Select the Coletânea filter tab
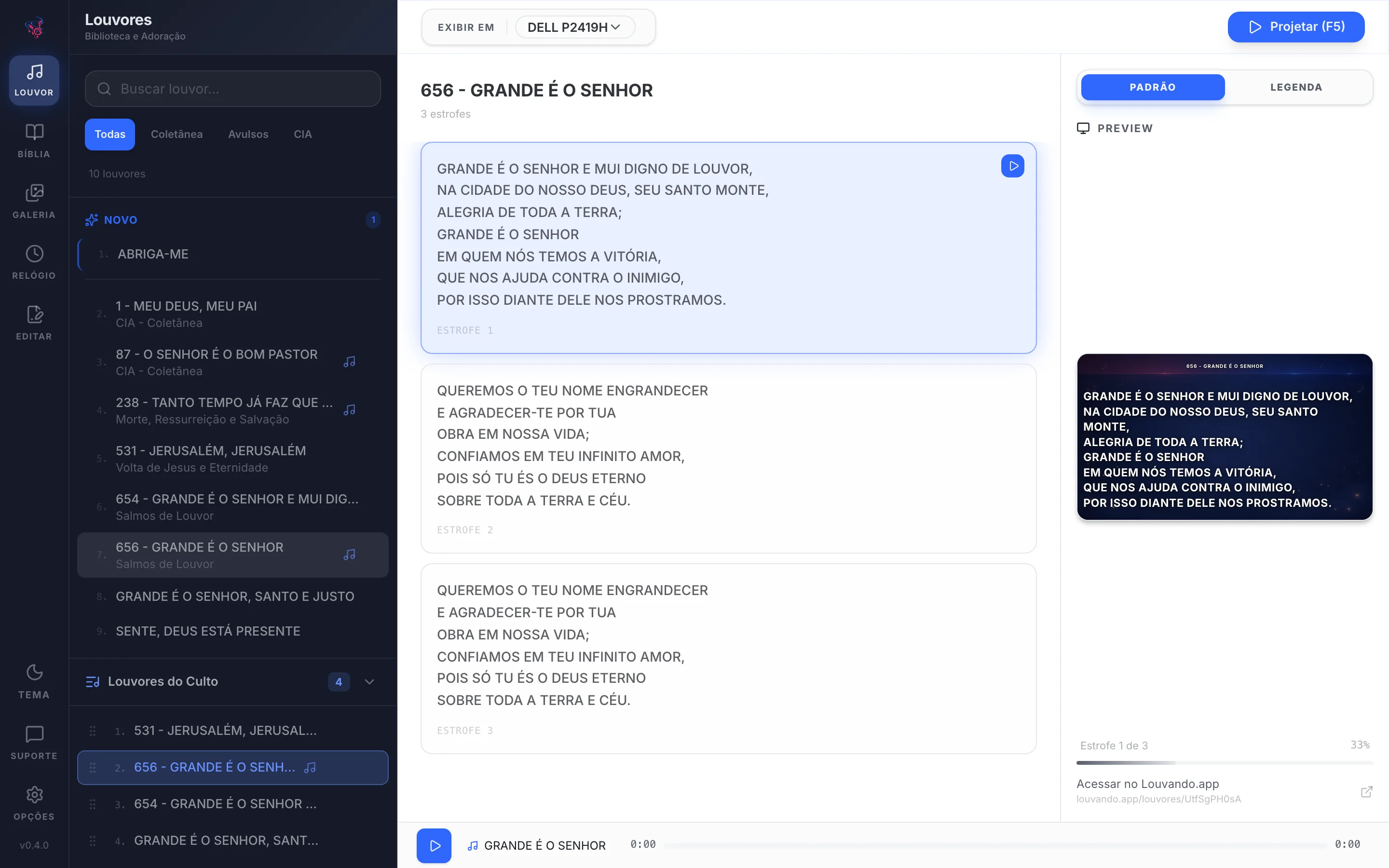1389x868 pixels. (x=177, y=135)
